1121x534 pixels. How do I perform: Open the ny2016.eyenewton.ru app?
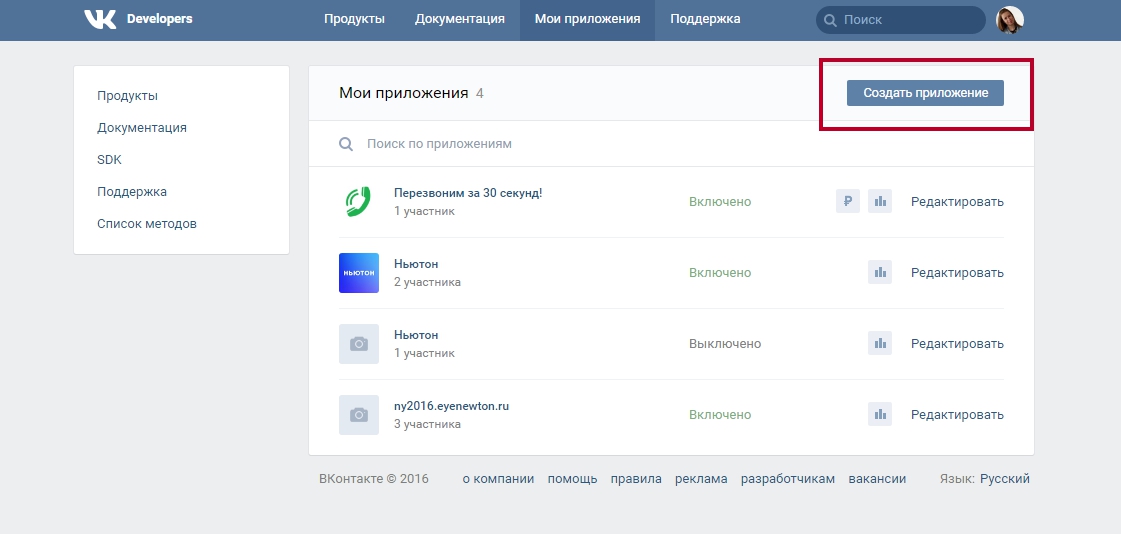click(451, 406)
